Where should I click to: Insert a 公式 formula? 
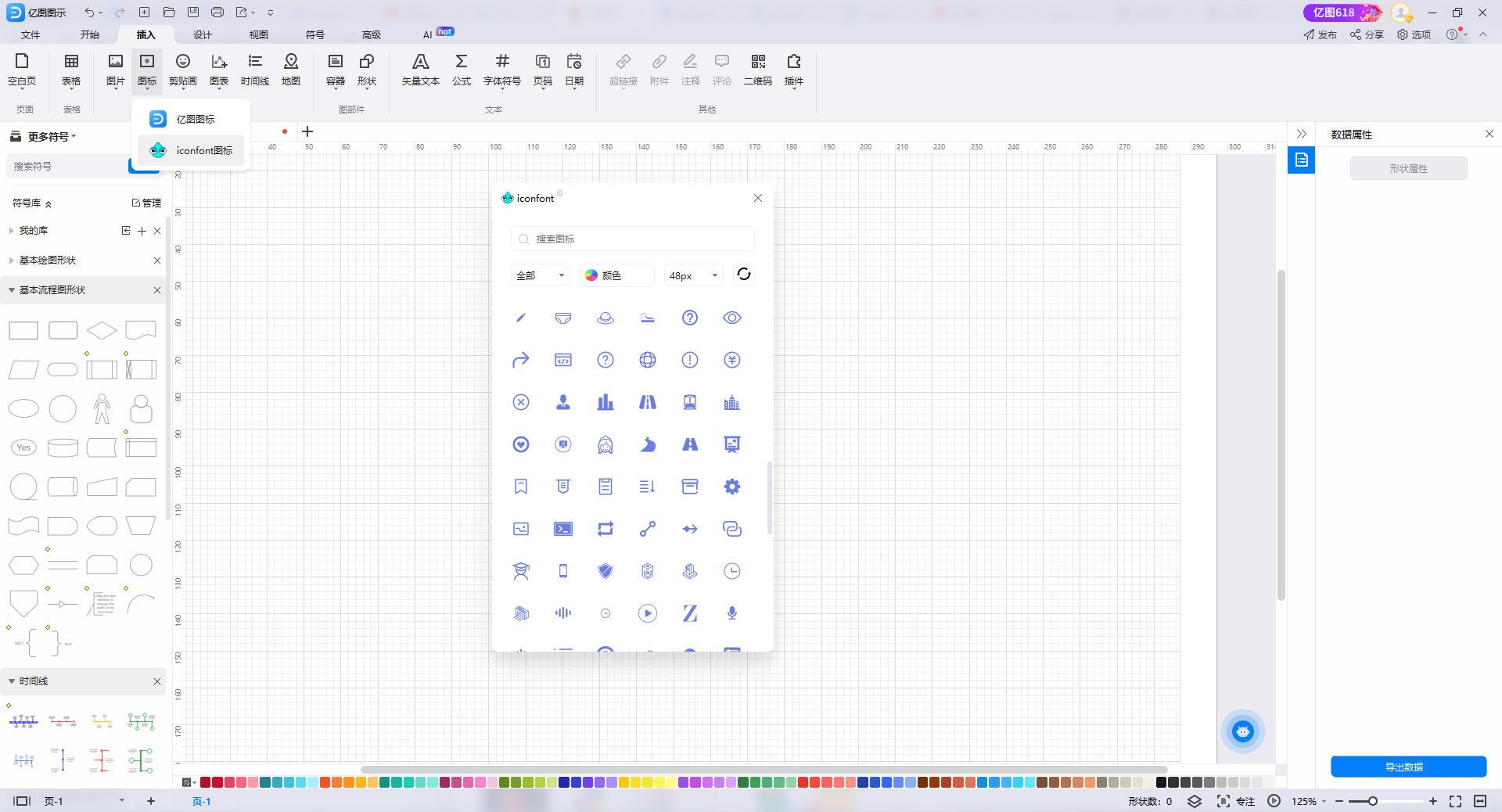point(462,70)
